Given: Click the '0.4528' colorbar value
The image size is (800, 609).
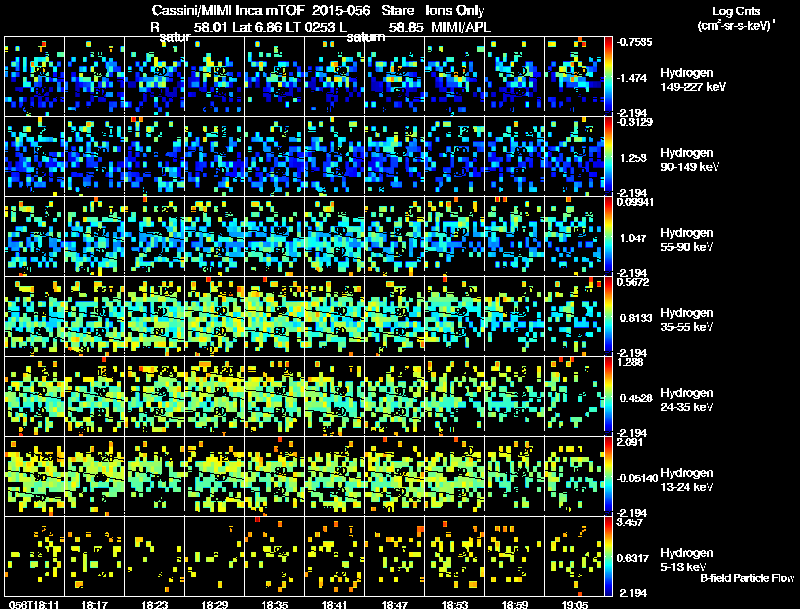Looking at the screenshot, I should coord(636,398).
